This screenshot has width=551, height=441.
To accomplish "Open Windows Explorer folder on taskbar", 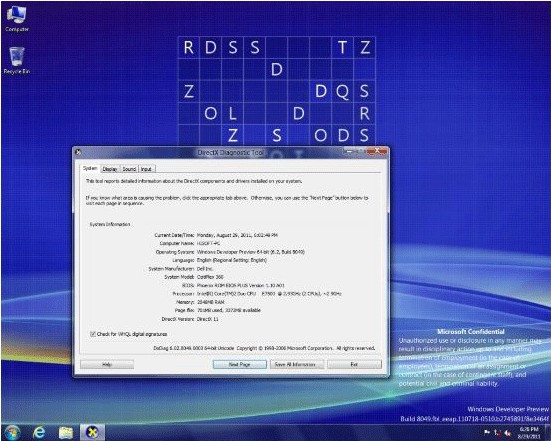I will click(66, 433).
